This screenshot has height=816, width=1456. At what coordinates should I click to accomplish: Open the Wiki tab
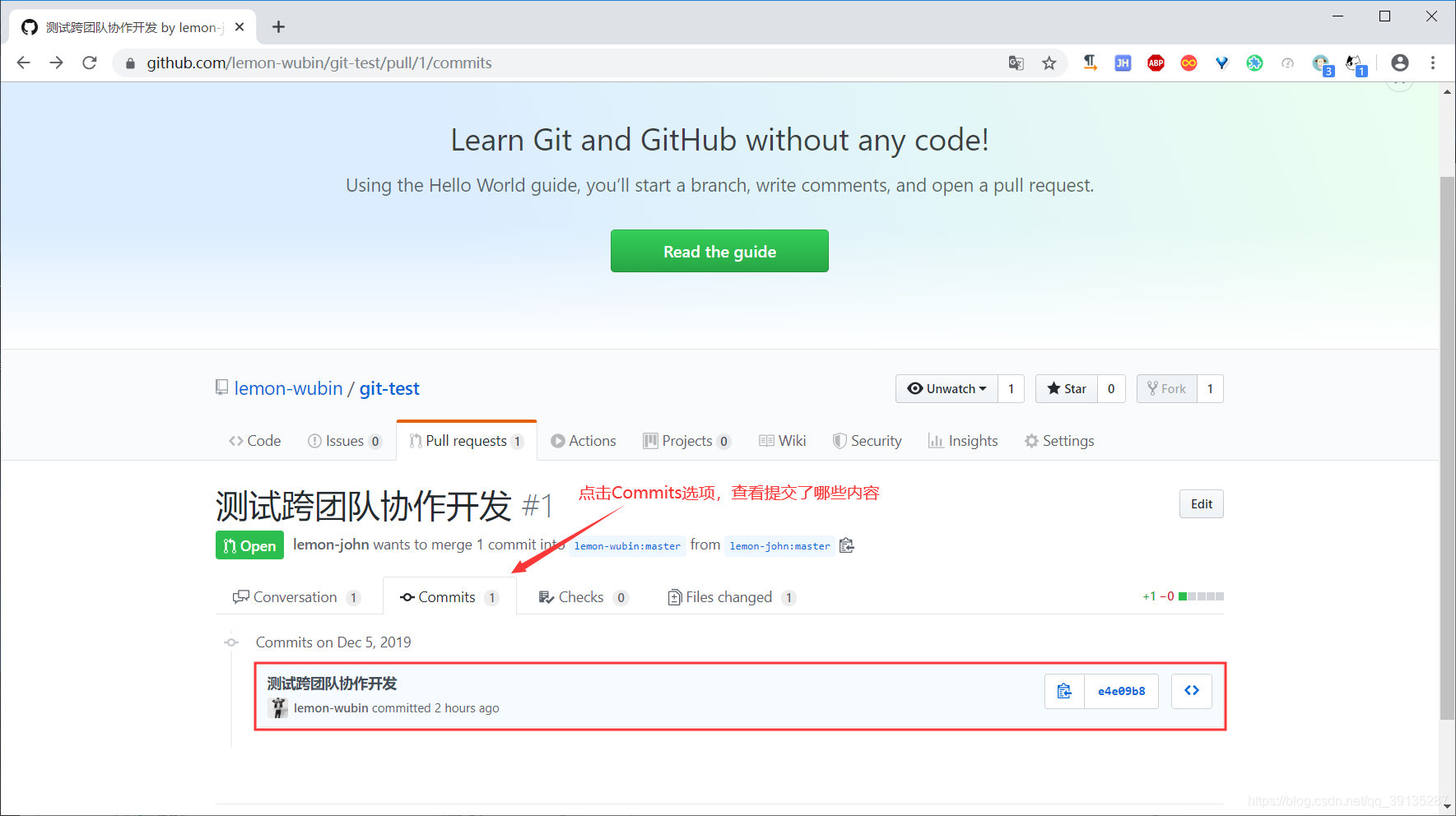(783, 441)
